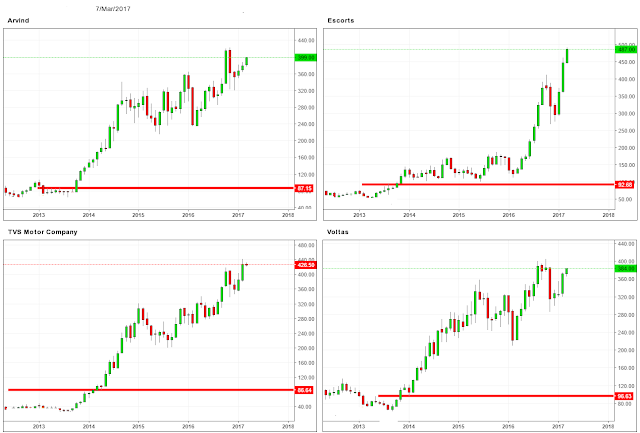Click 440.00 on Voltas price axis

tap(627, 244)
